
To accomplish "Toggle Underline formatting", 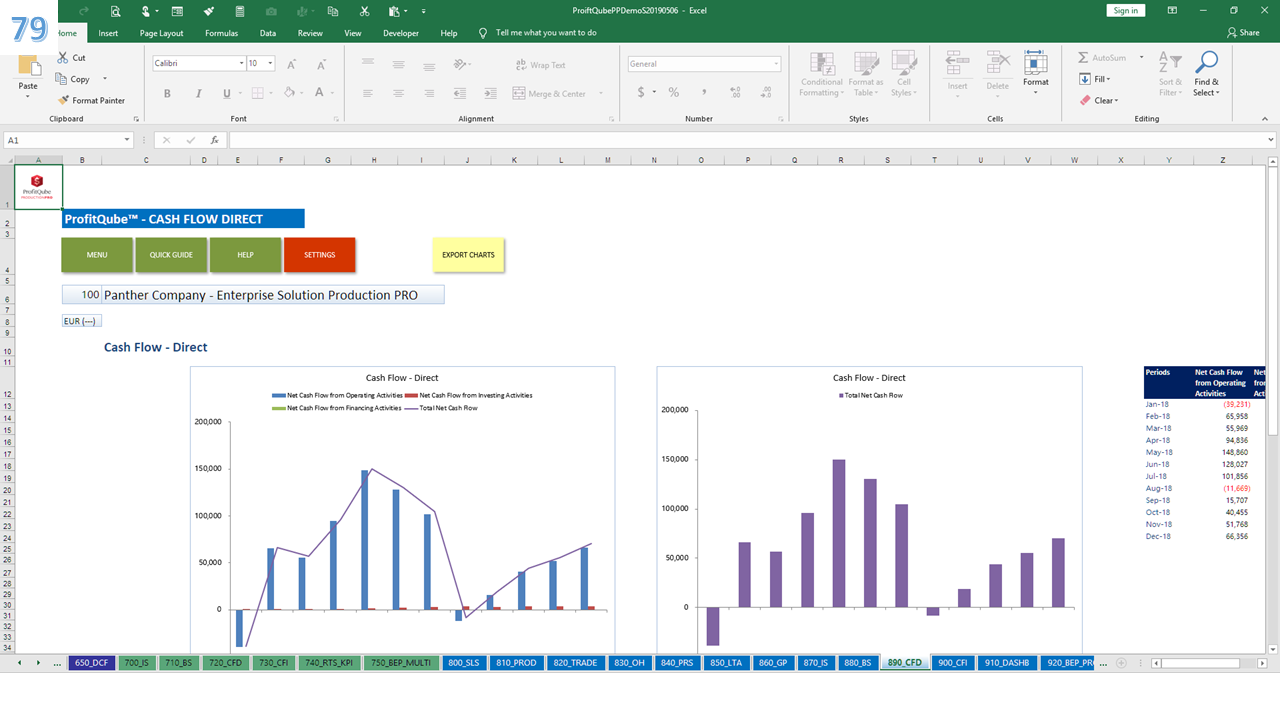I will 227,93.
